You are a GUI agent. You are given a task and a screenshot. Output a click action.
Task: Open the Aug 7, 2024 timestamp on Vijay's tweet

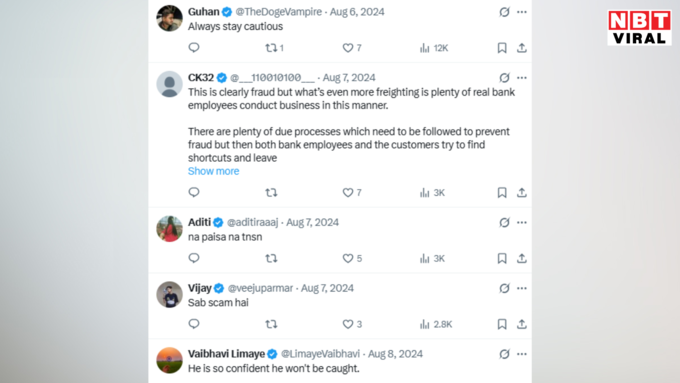coord(327,288)
